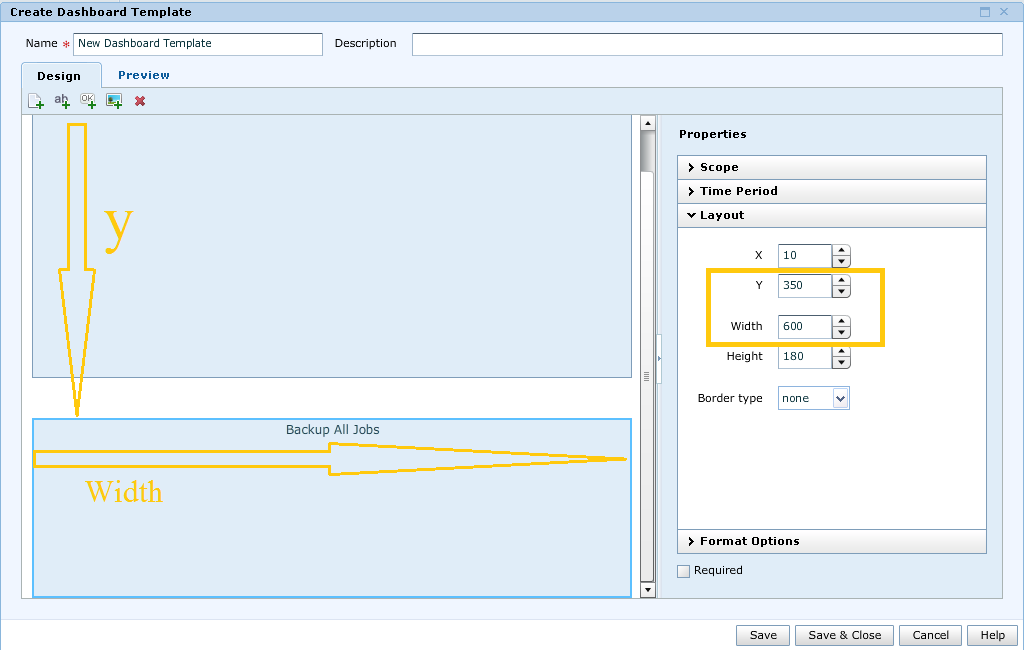Click the red delete X icon
Viewport: 1024px width, 650px height.
click(x=140, y=101)
